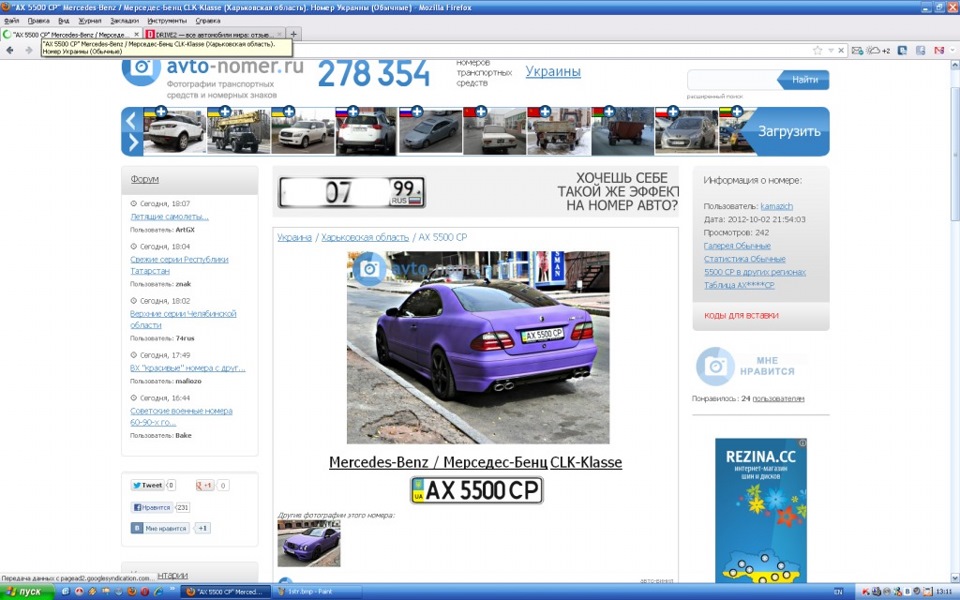Click the Facebook Нравится button

151,508
